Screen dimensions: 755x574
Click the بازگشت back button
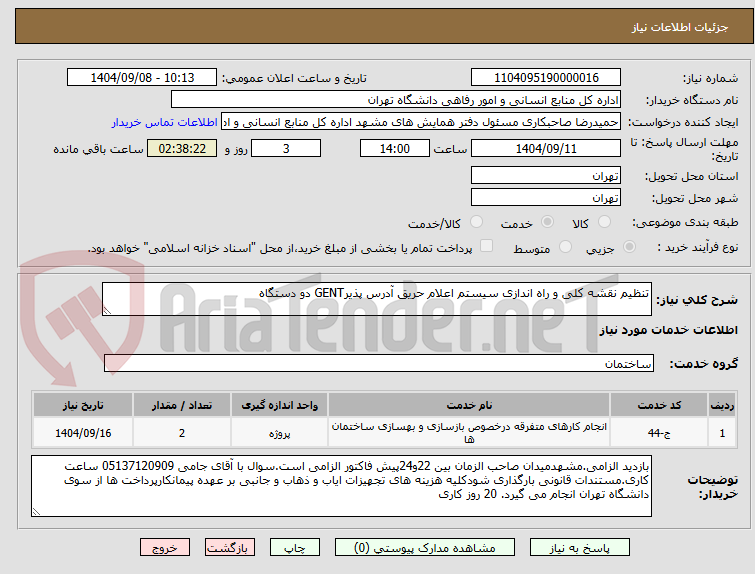[230, 548]
